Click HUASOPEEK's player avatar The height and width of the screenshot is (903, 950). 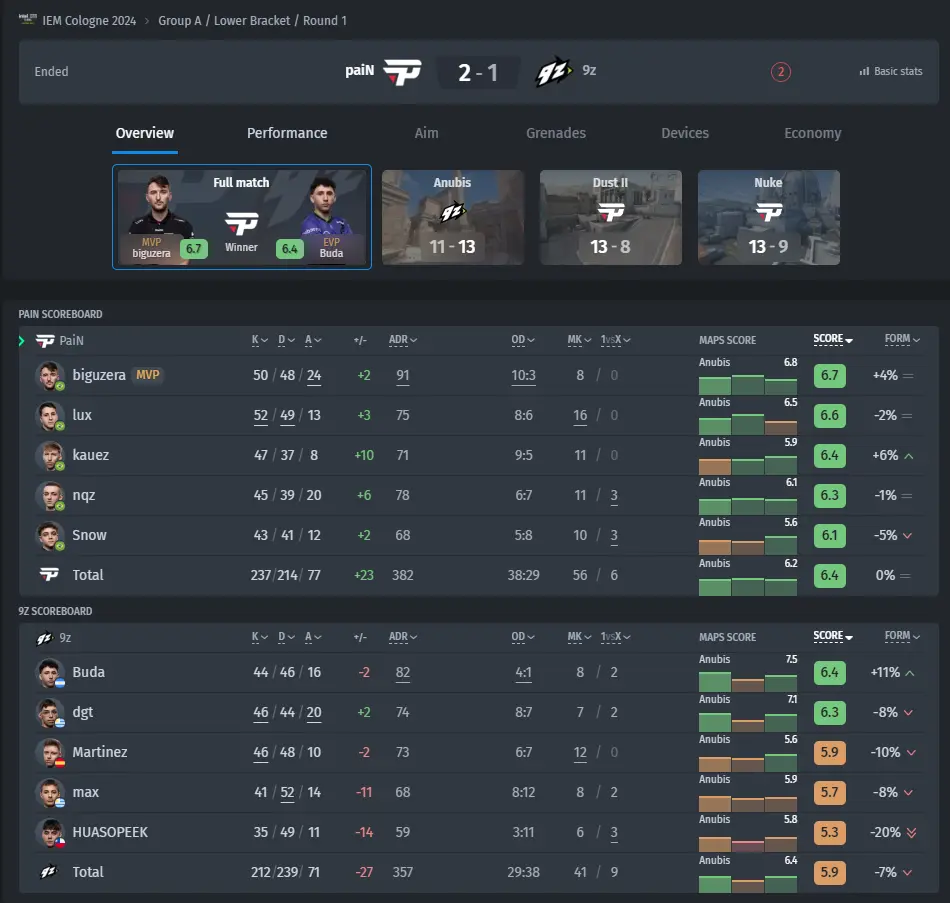[x=49, y=833]
